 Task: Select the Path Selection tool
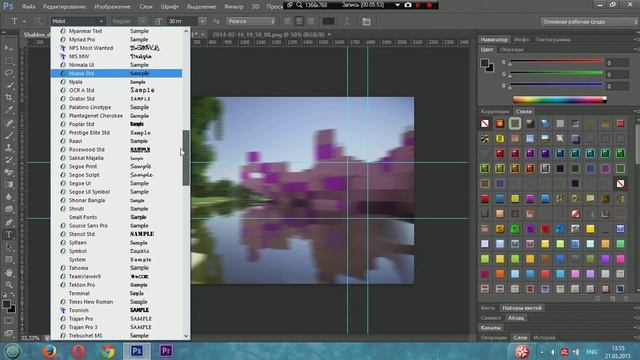(9, 247)
